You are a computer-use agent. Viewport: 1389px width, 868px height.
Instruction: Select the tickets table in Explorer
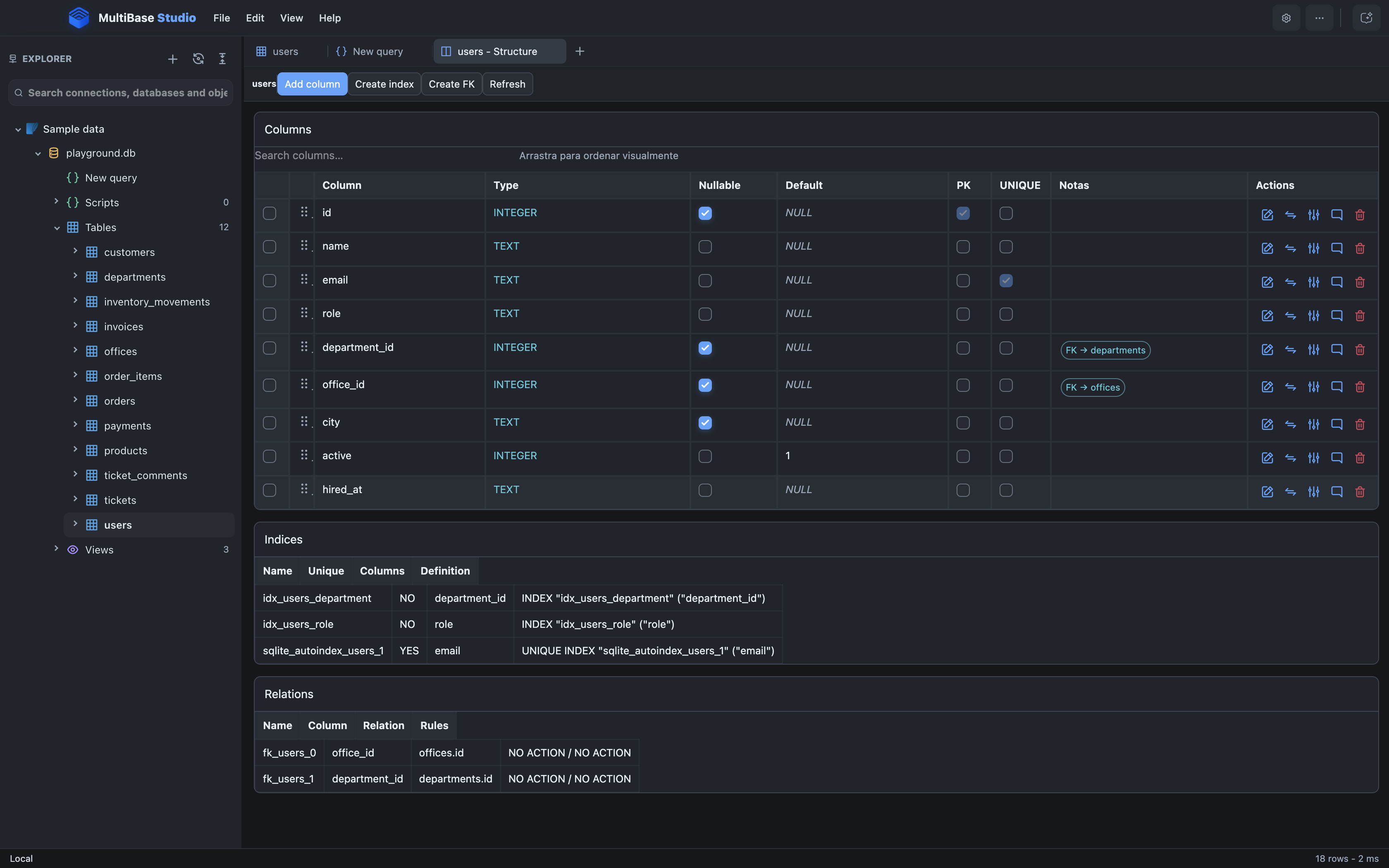click(120, 500)
